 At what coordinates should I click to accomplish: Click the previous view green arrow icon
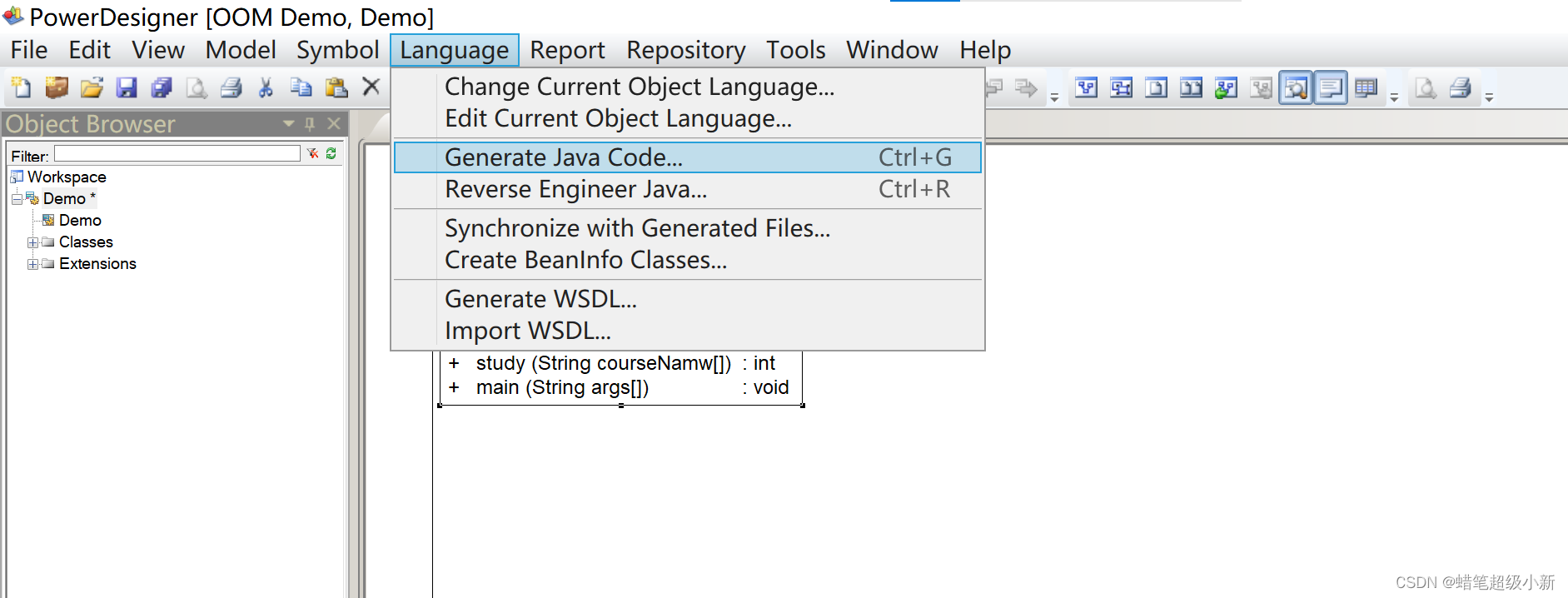pos(1227,87)
